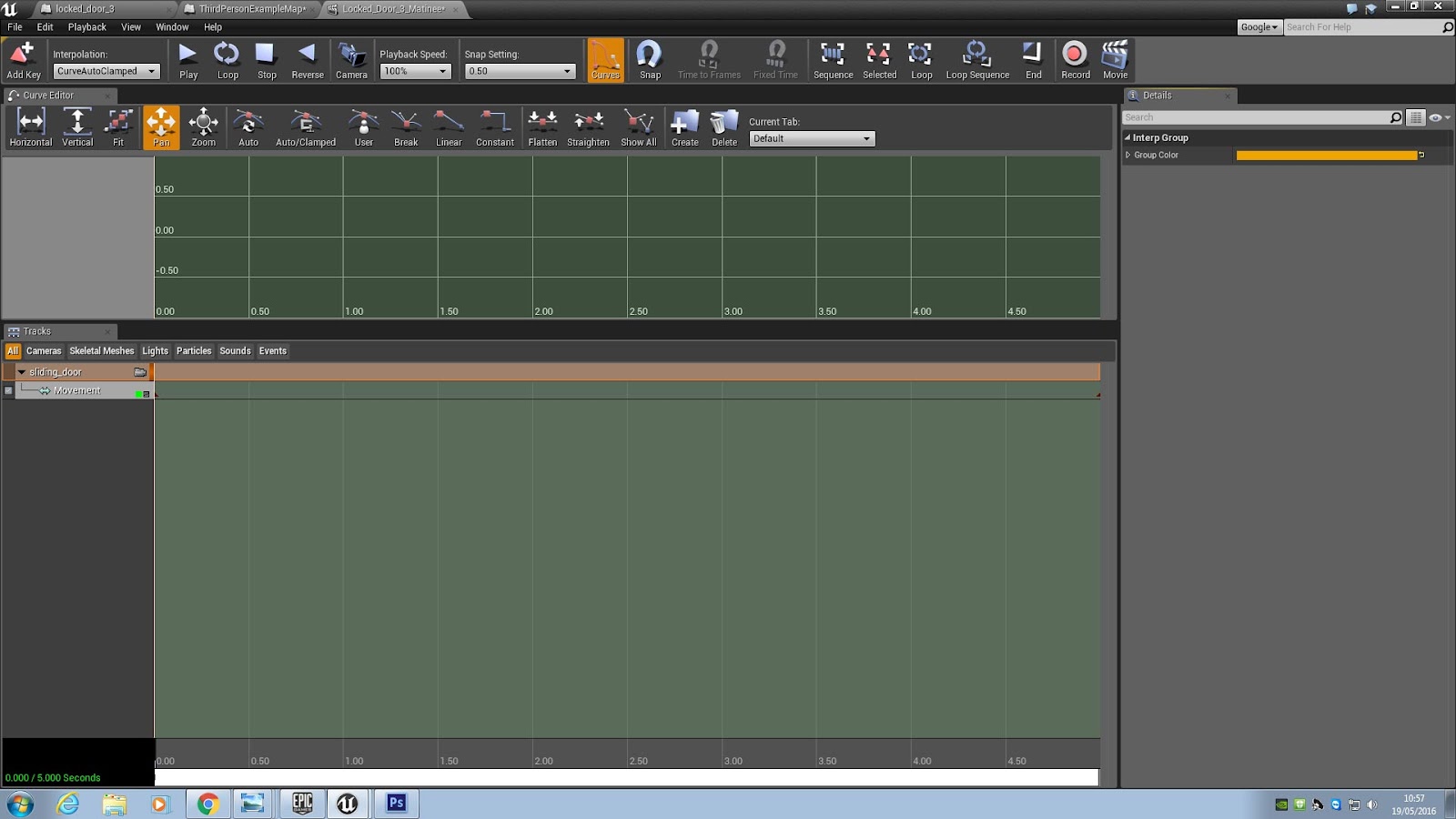
Task: Play the sequence in Reverse
Action: (308, 60)
